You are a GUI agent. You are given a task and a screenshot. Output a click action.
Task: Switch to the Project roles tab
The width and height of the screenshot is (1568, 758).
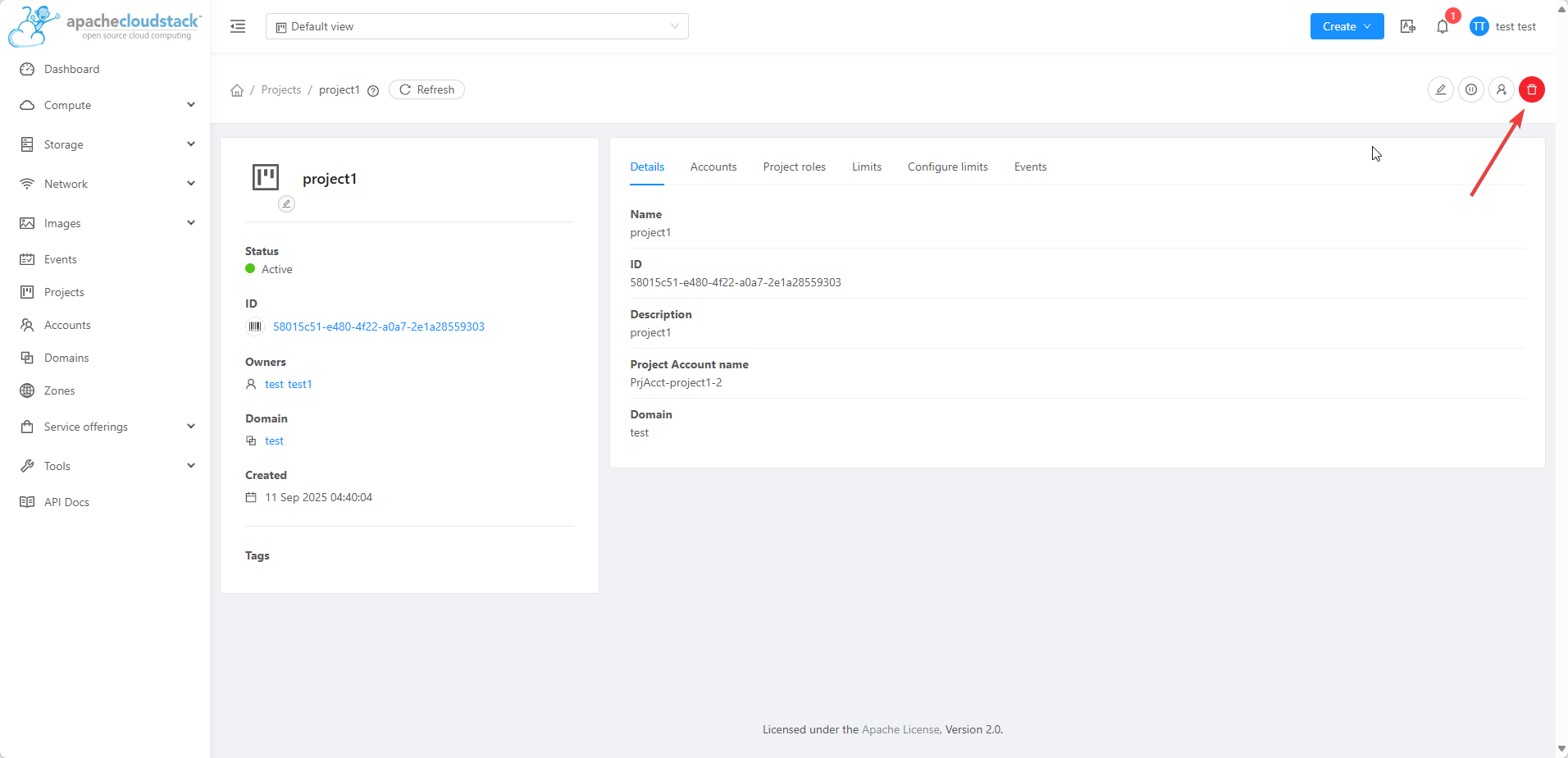tap(794, 167)
